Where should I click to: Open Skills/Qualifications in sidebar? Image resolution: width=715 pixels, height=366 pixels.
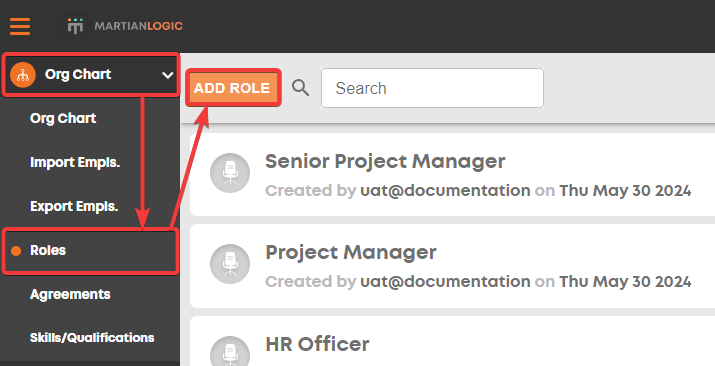coord(92,338)
